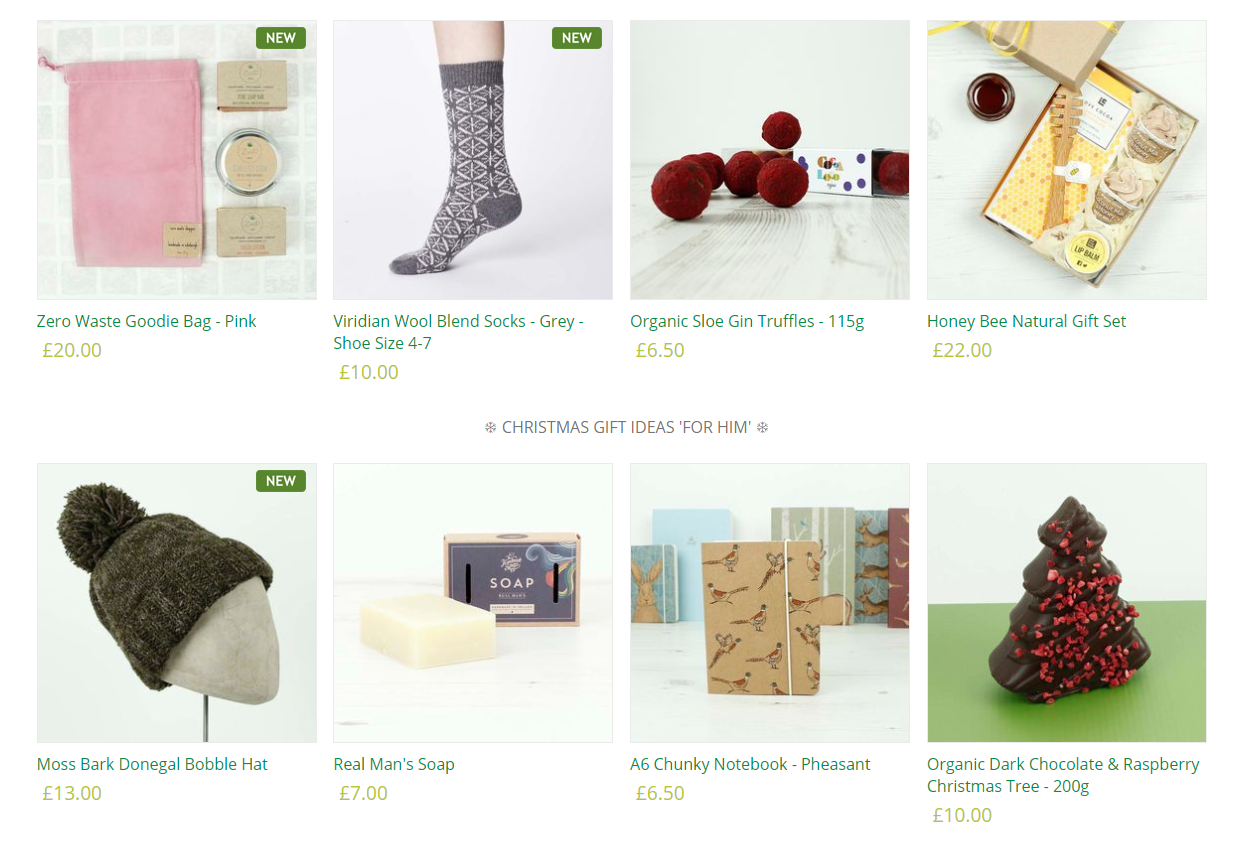View the chocolate raspberry Christmas tree photo

tap(1067, 603)
